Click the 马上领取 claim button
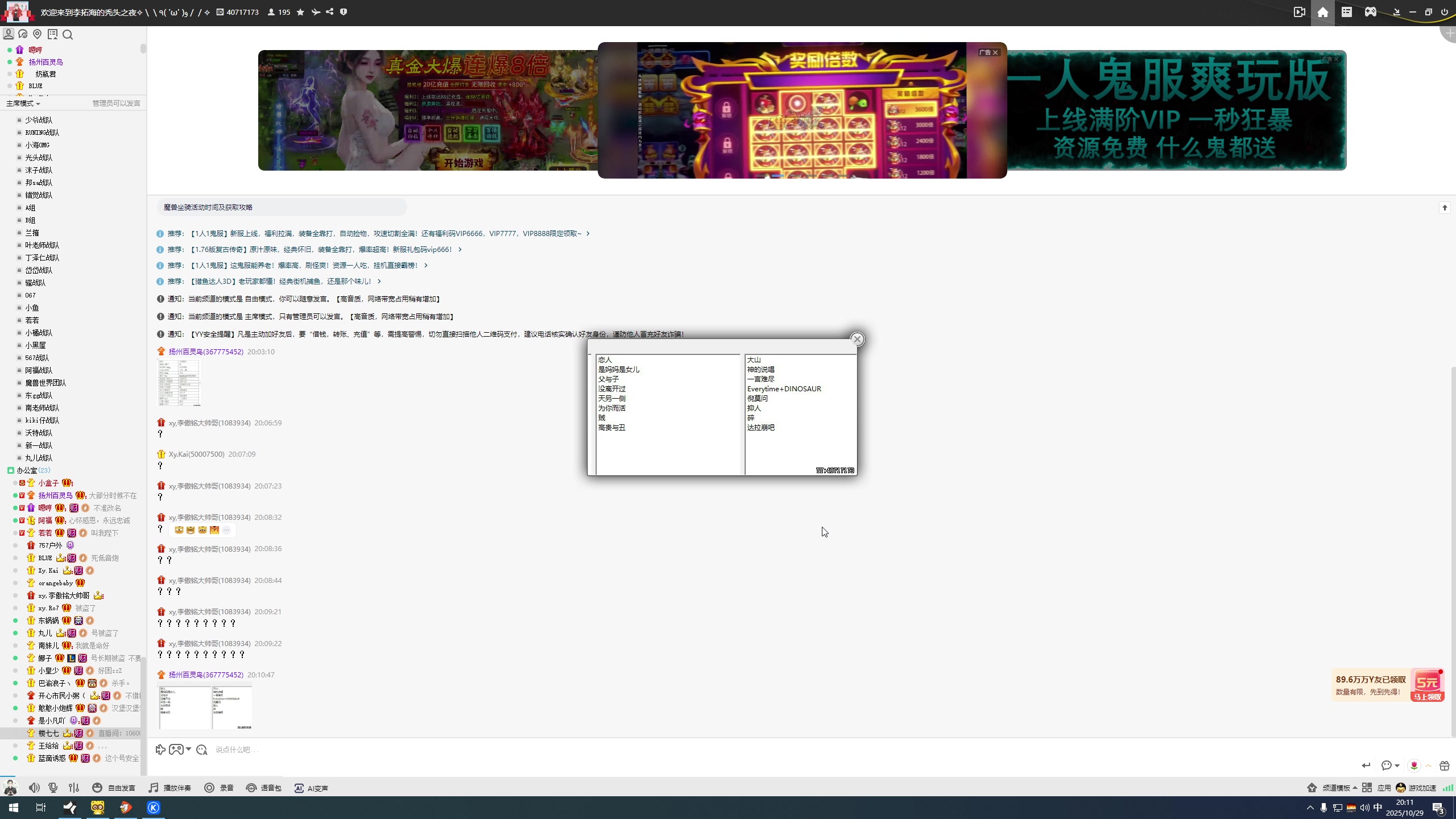 (x=1427, y=697)
